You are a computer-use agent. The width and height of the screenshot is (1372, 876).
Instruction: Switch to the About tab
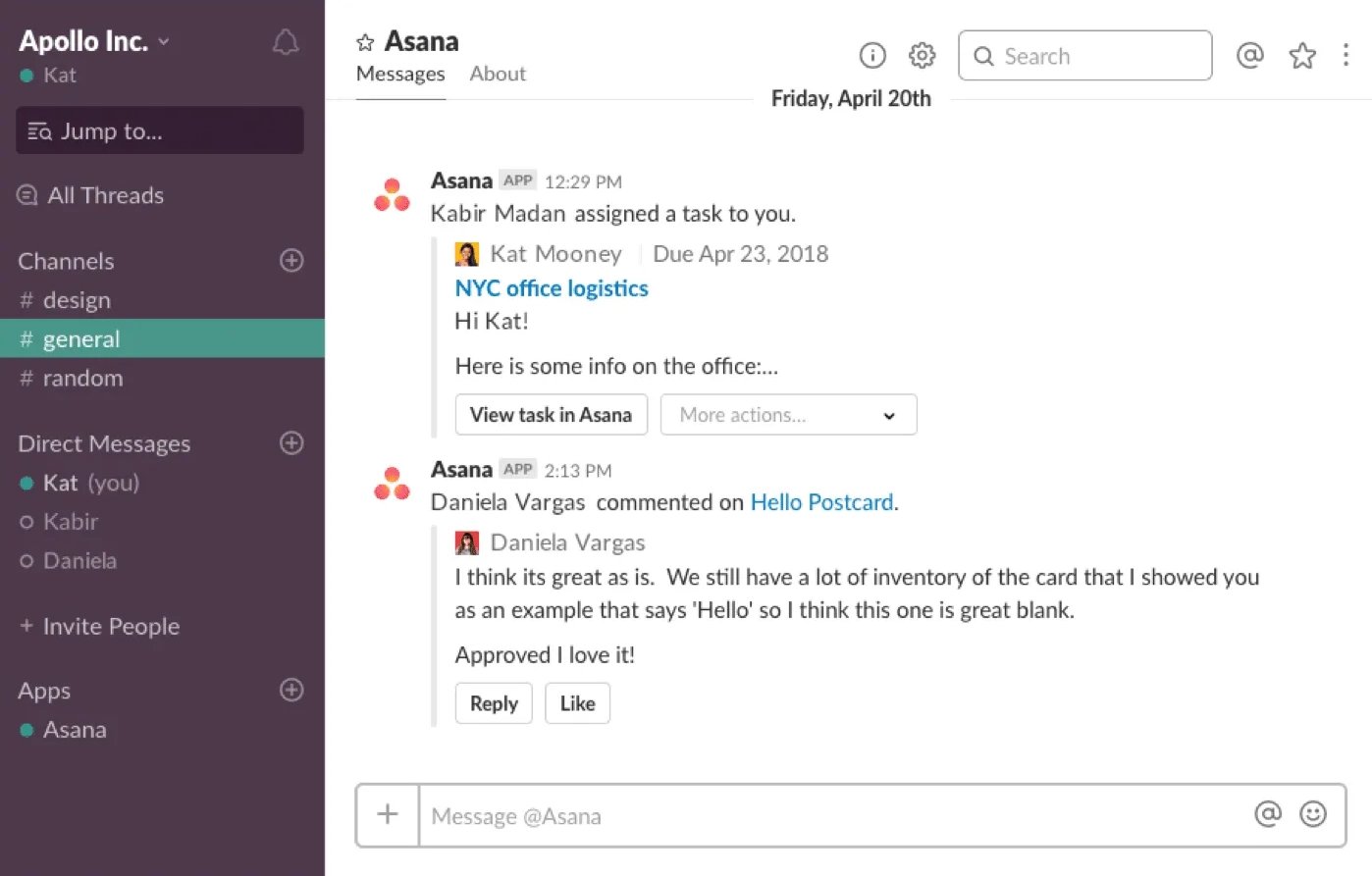[498, 74]
